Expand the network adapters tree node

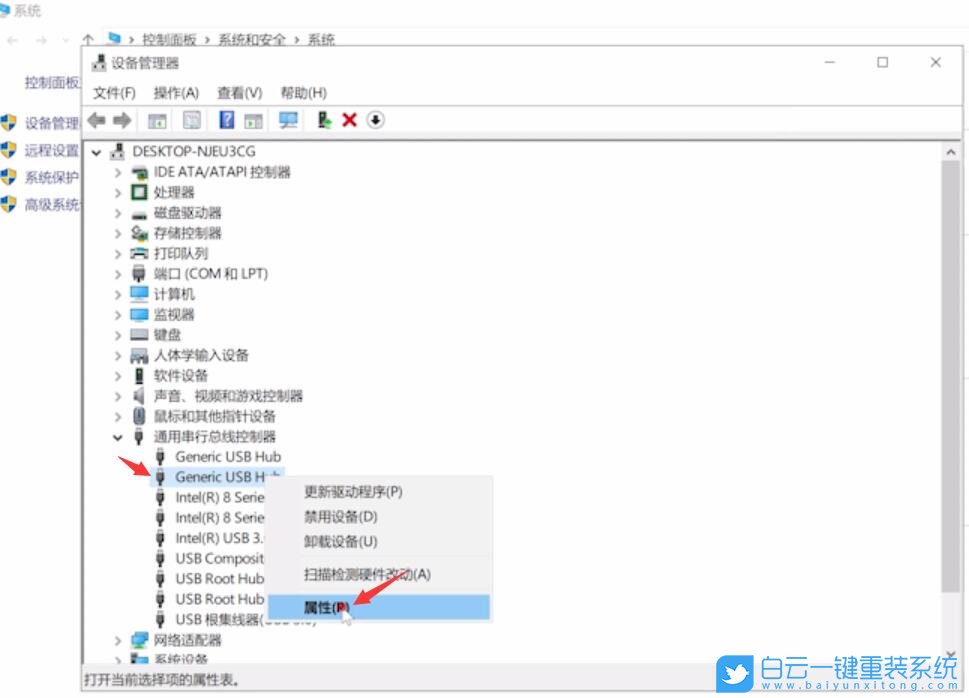117,641
